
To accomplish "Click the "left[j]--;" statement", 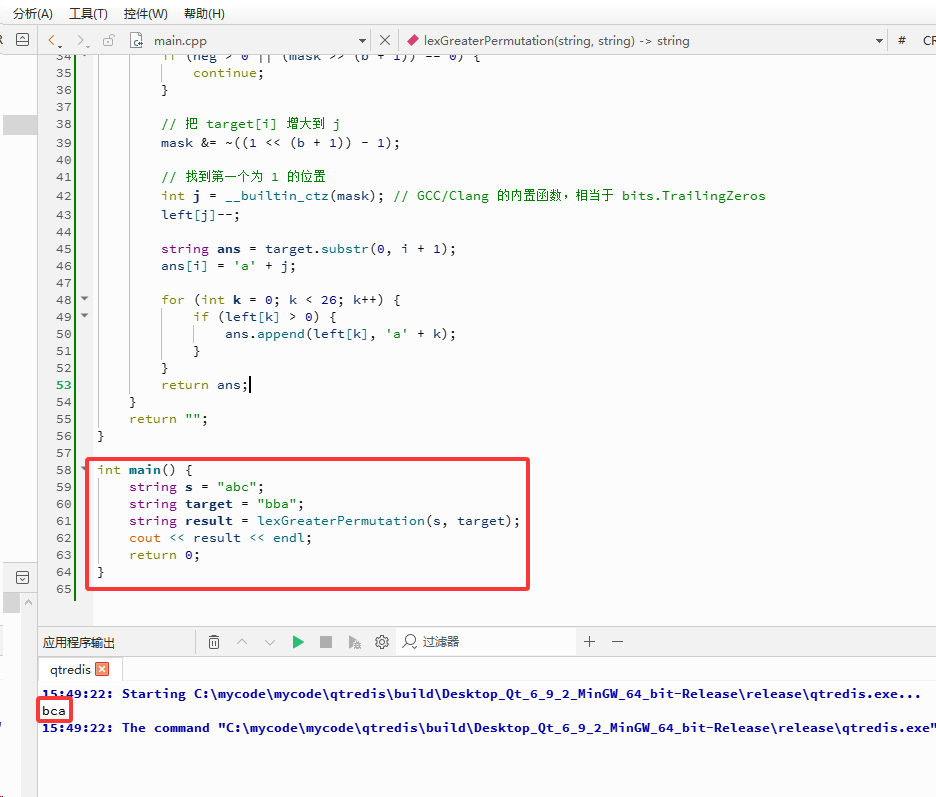I will click(201, 214).
